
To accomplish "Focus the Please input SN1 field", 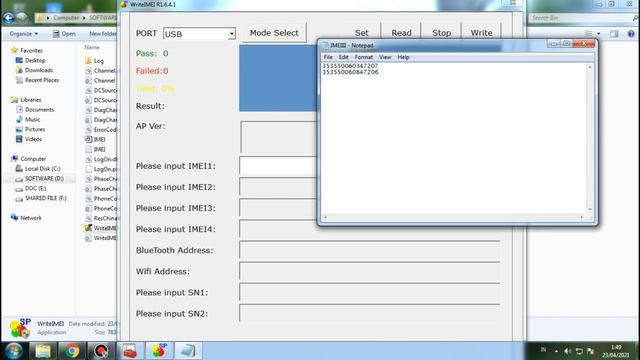I will coord(369,293).
